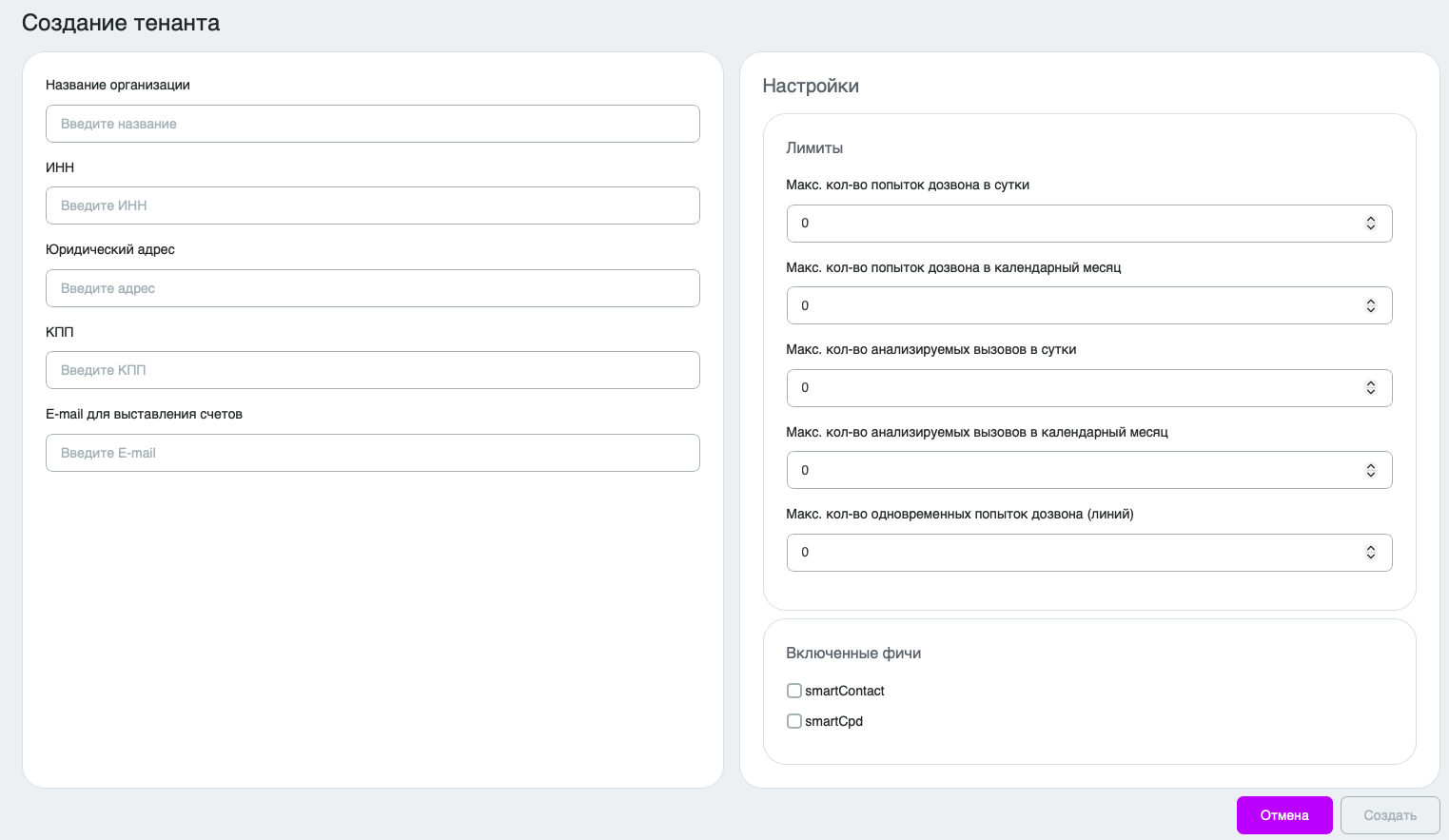Click the E-mail для выставления счетов label
The image size is (1449, 840).
click(x=144, y=414)
